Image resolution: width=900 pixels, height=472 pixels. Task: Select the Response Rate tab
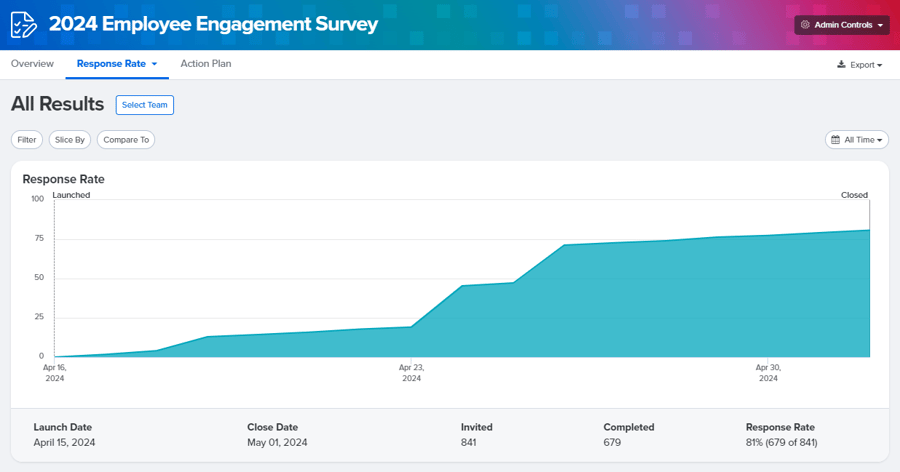coord(111,64)
